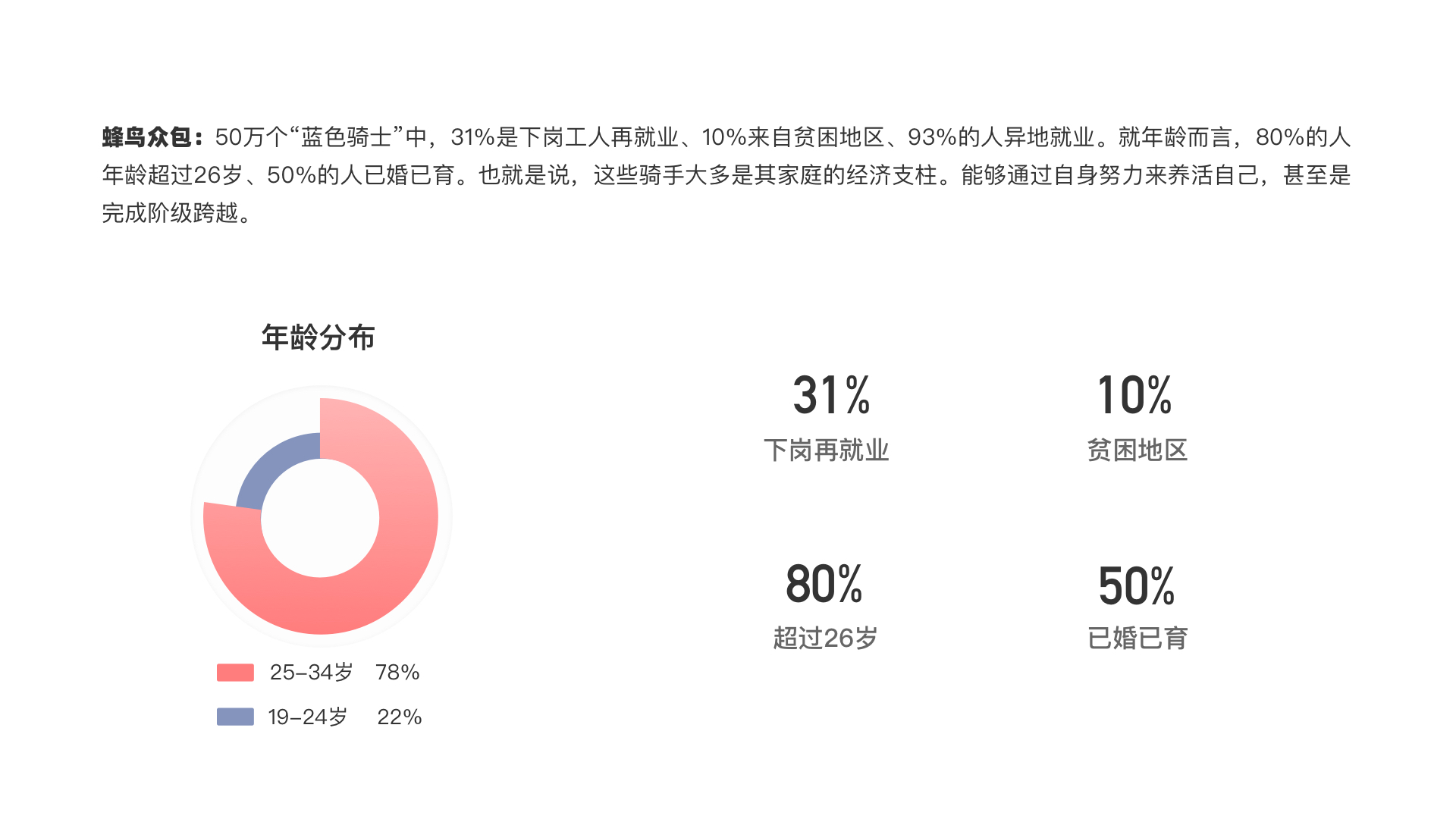Screen dimensions: 1456x819
Task: Click the white donut chart center
Action: point(320,518)
